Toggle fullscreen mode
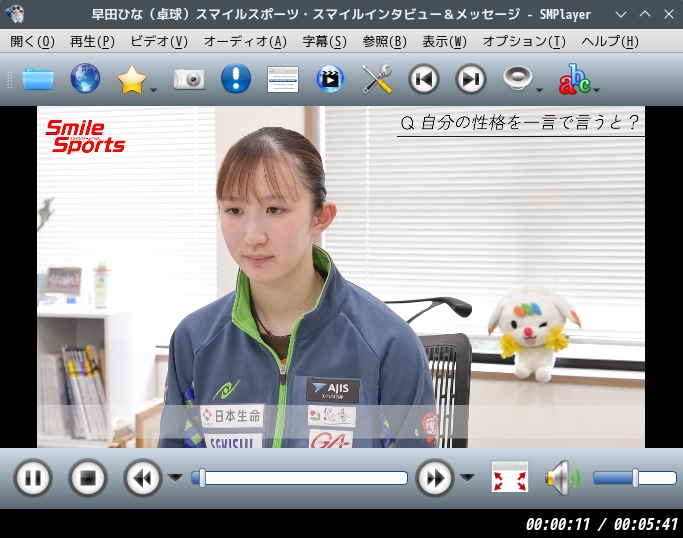 (510, 477)
